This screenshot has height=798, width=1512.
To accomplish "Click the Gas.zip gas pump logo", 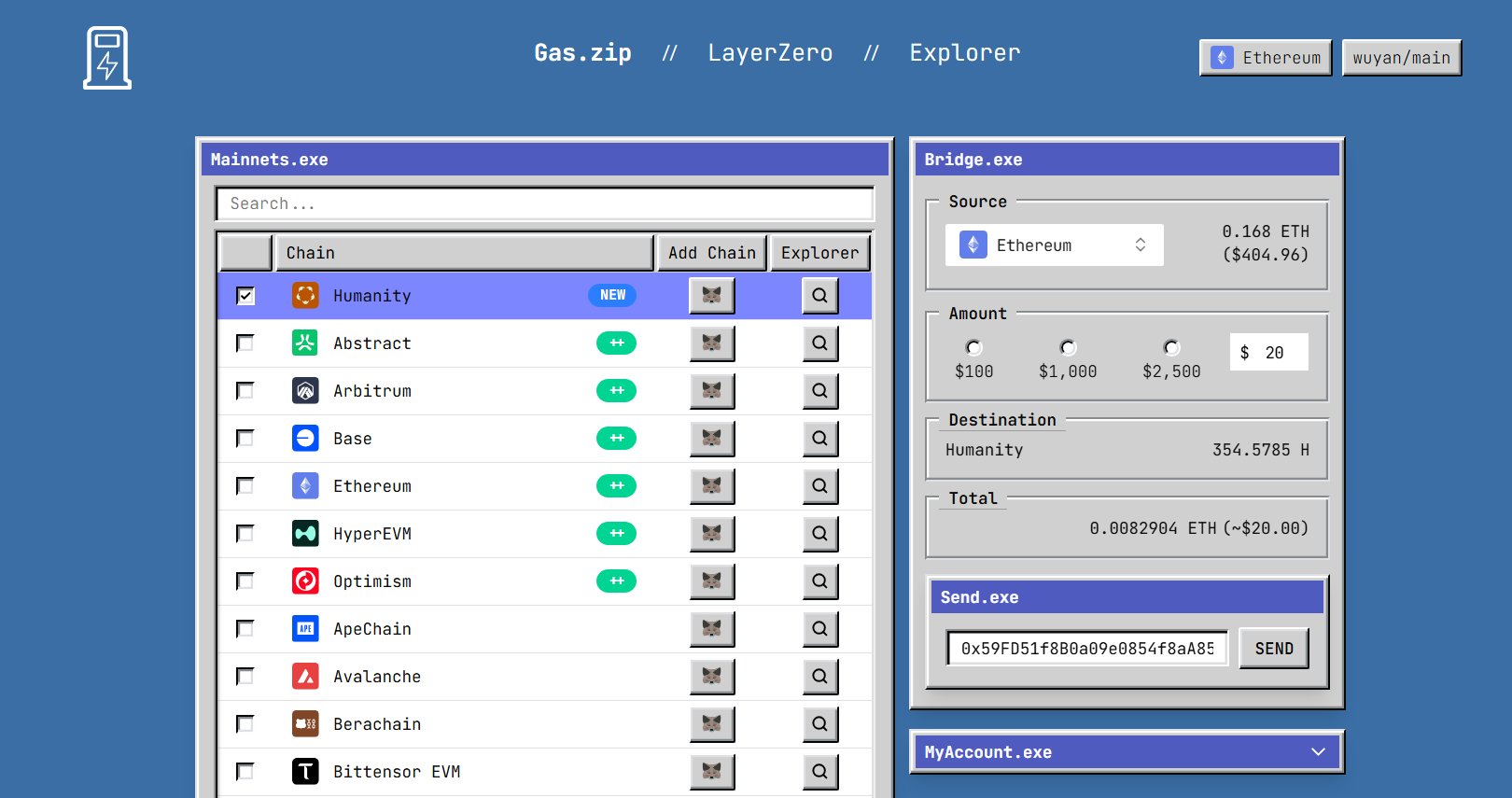I will point(107,58).
